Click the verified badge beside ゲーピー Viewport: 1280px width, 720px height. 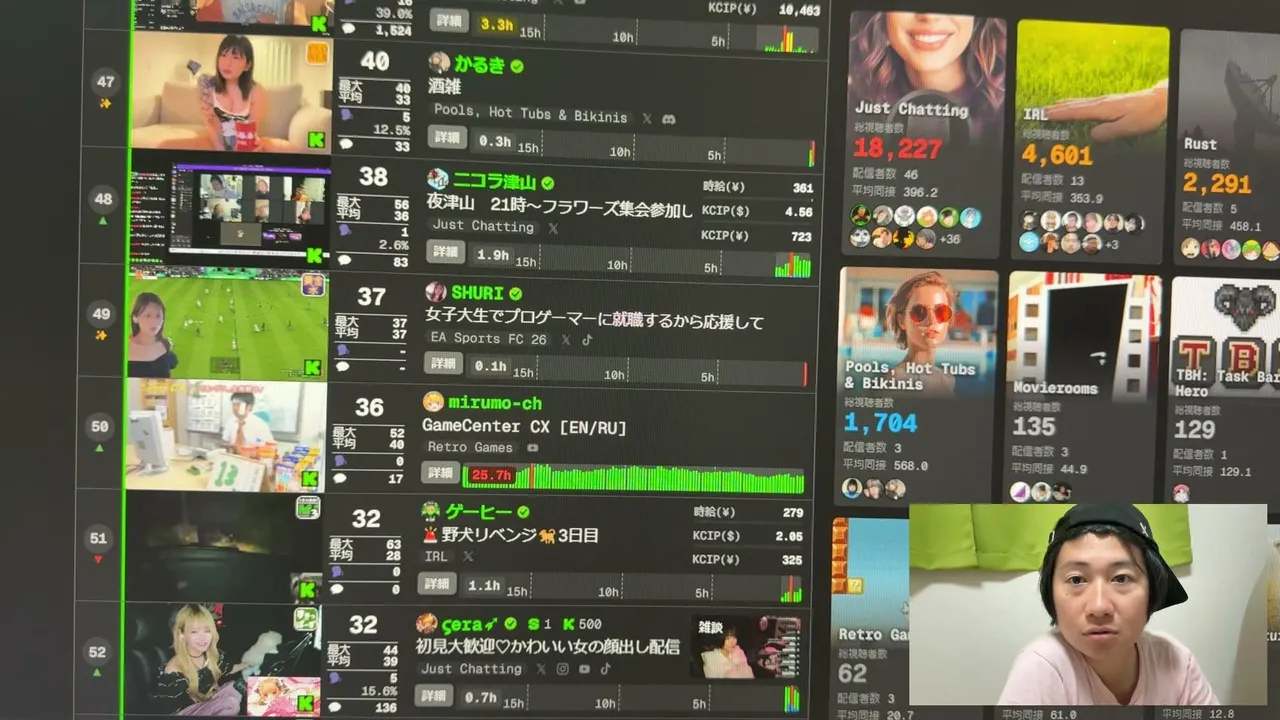523,513
